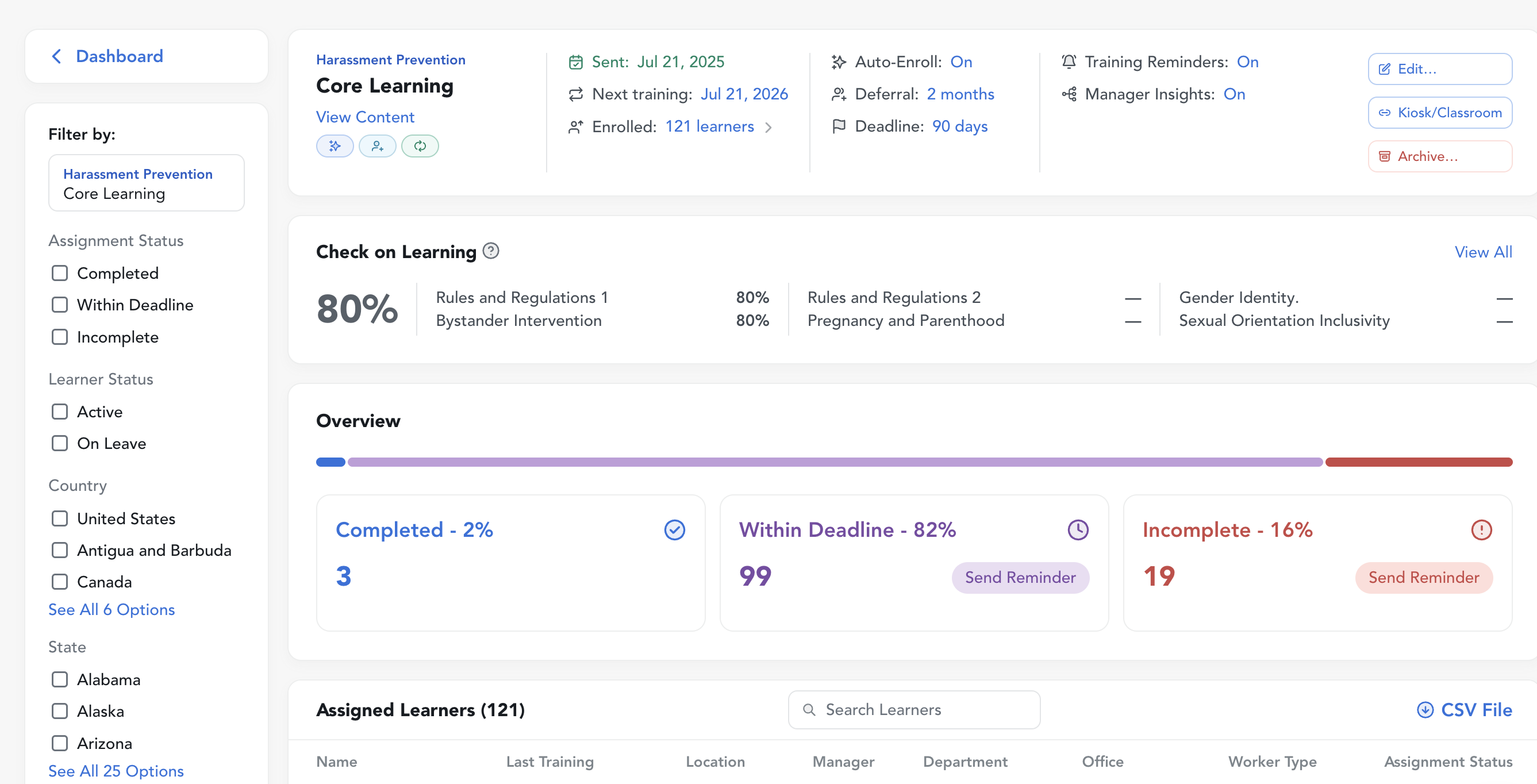The width and height of the screenshot is (1537, 784).
Task: Sort by the Last Training column header
Action: 550,762
